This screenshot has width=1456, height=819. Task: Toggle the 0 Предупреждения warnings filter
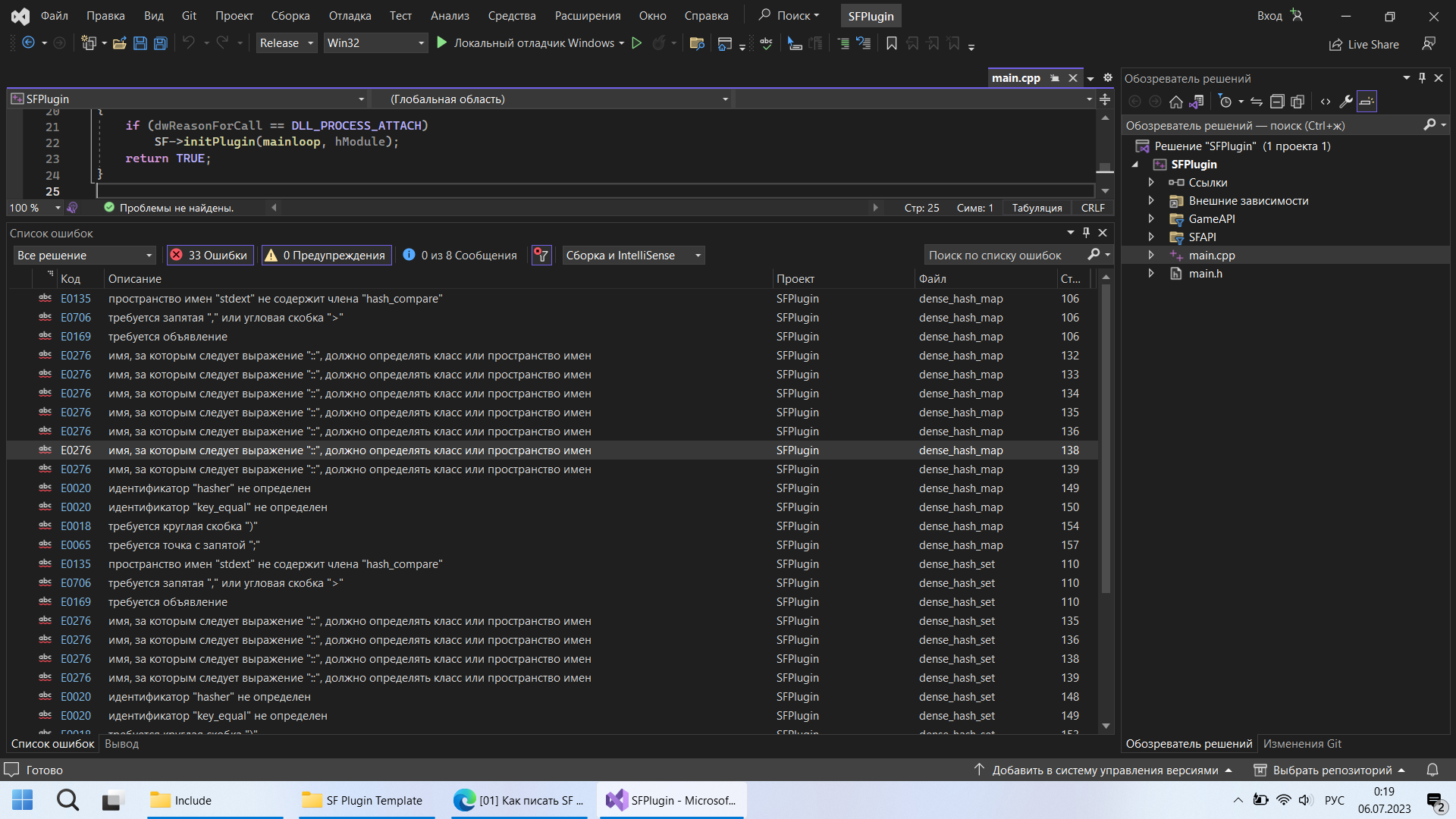point(326,256)
